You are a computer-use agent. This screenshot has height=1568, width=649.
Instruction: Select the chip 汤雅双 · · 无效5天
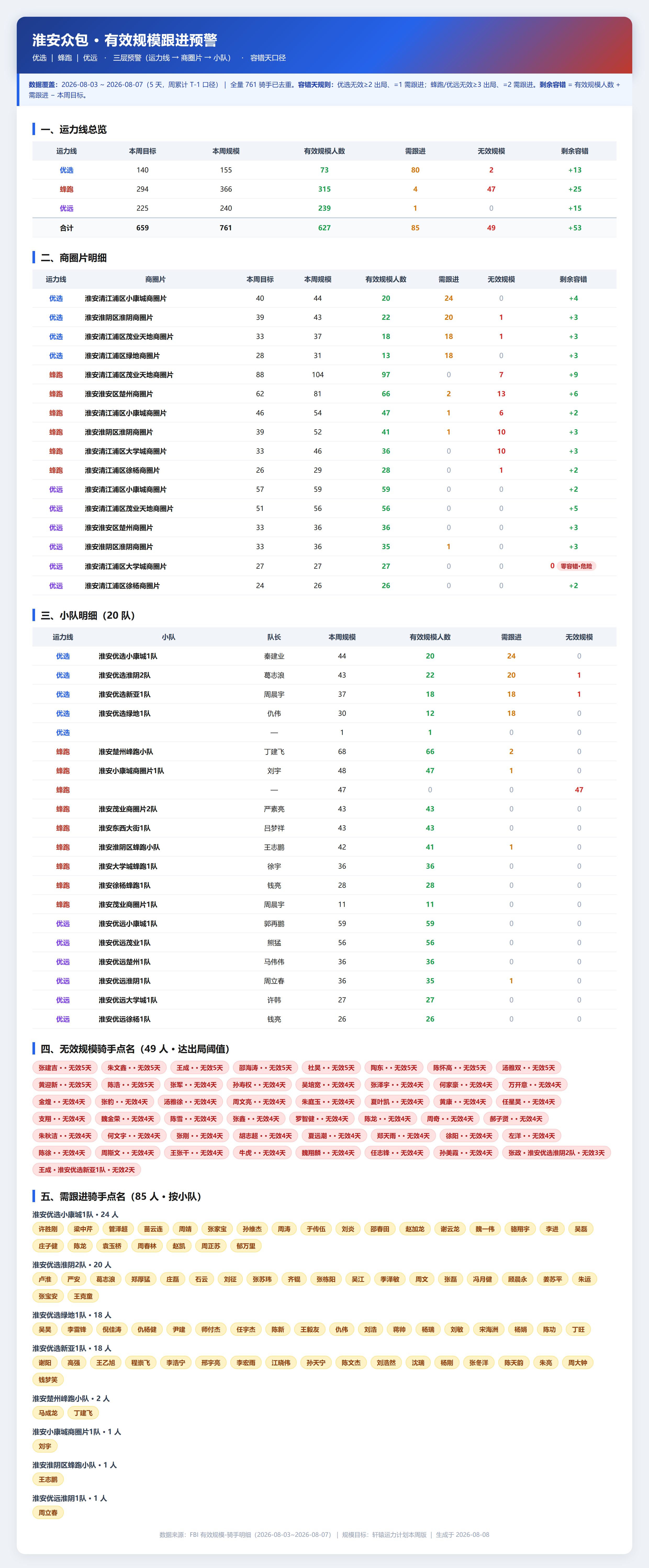click(528, 1068)
